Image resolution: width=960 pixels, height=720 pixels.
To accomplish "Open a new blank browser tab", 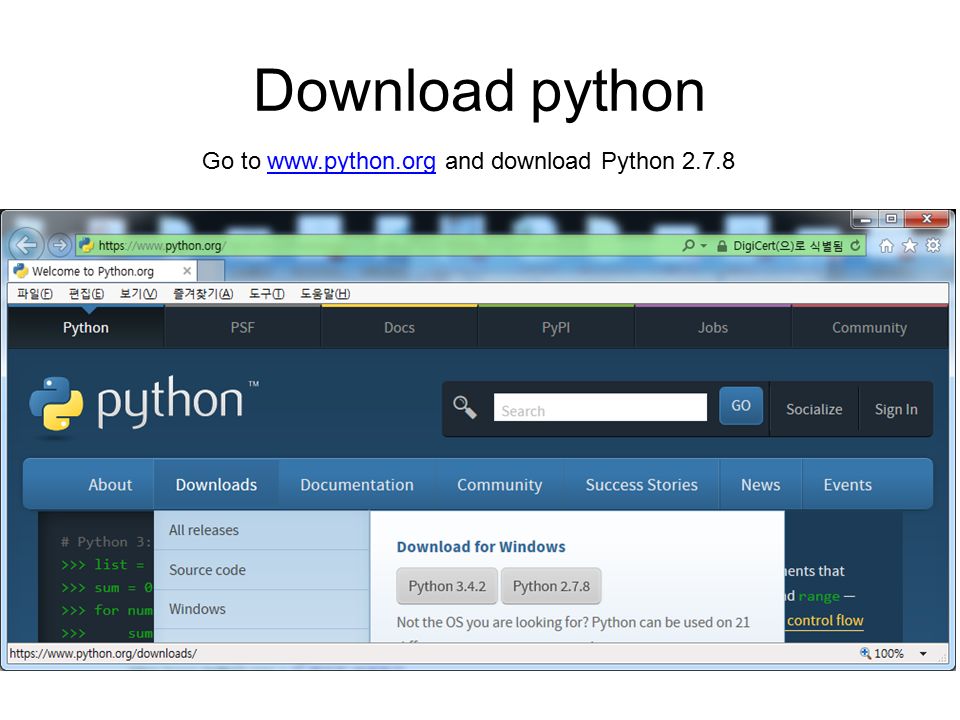I will pyautogui.click(x=211, y=271).
